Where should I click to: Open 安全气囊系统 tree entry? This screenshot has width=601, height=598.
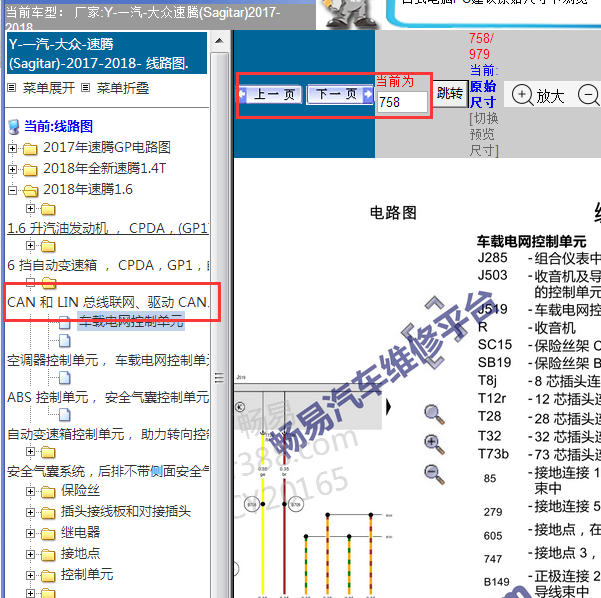point(108,472)
